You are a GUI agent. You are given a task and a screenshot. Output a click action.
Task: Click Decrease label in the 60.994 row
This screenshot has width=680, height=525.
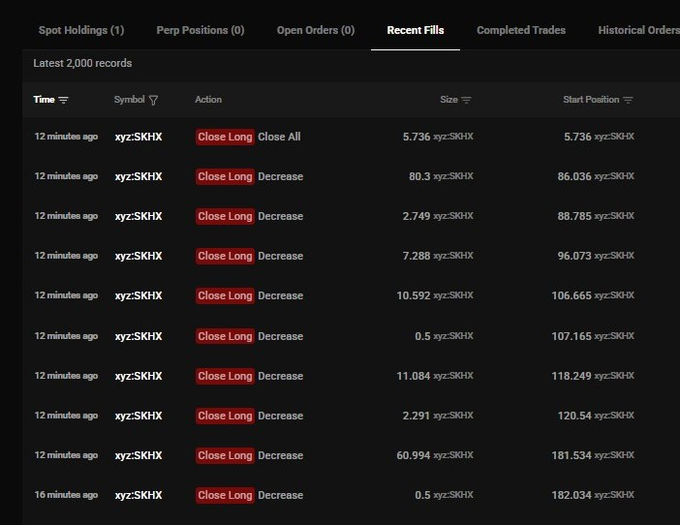tap(281, 456)
